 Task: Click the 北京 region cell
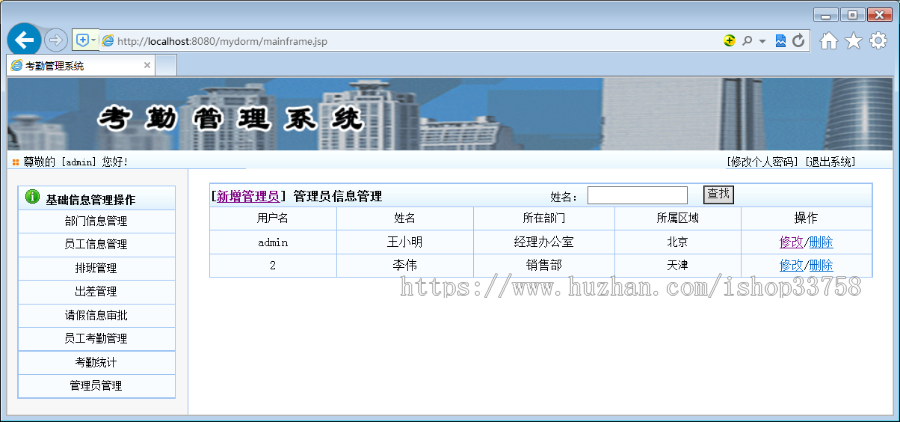tap(677, 242)
